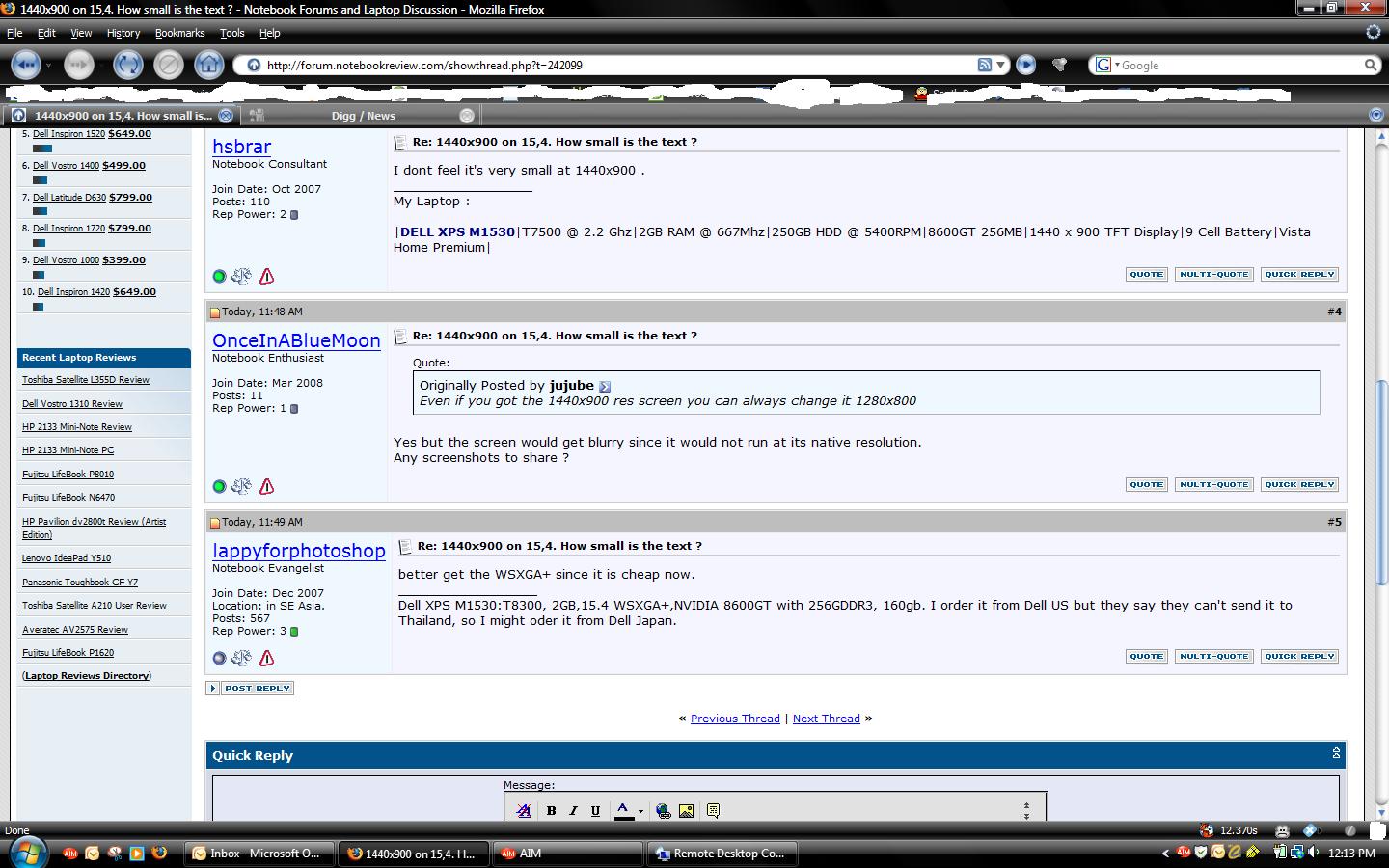
Task: Open the list all tabs dropdown
Action: coord(1376,115)
